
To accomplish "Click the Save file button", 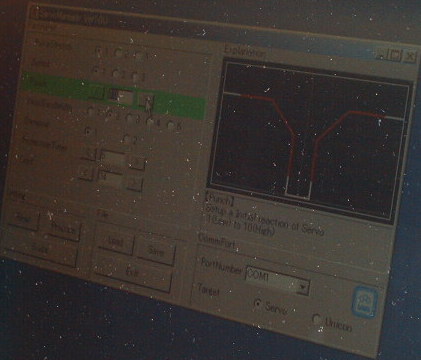I will click(x=156, y=251).
